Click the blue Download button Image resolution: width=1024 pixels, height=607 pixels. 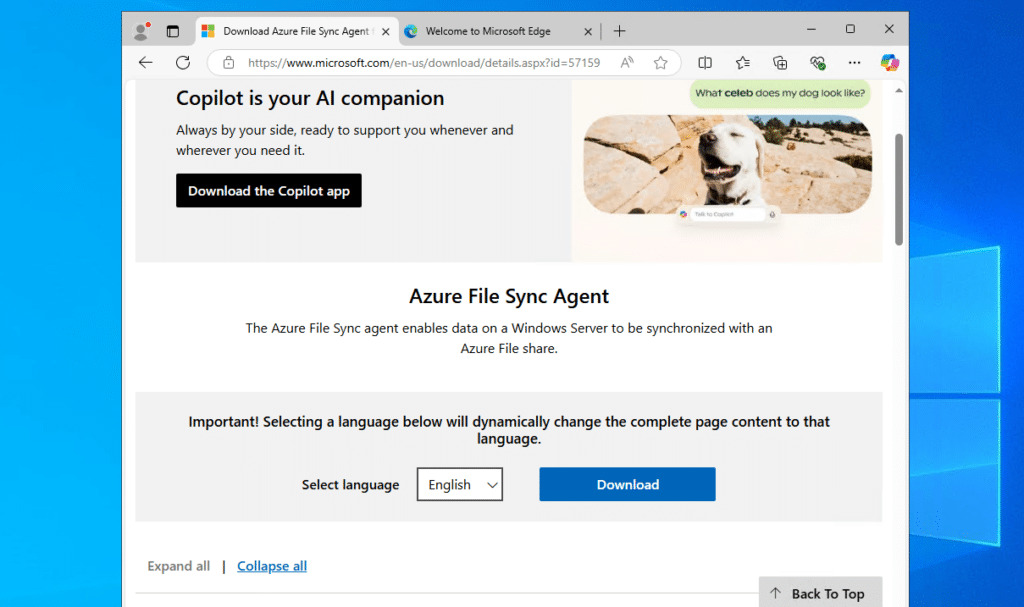point(627,485)
